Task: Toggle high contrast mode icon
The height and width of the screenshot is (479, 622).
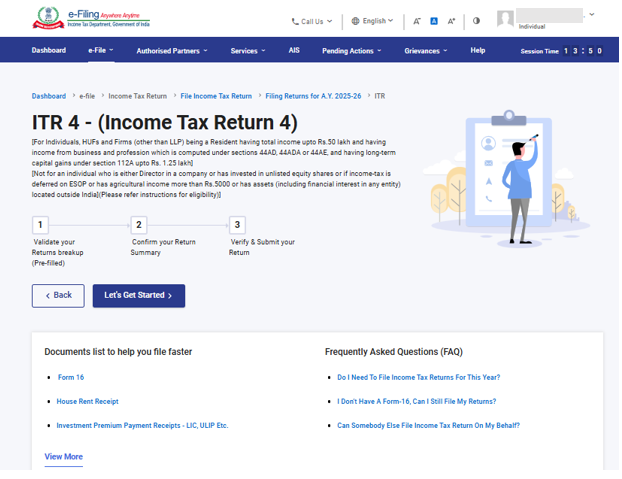Action: tap(476, 21)
